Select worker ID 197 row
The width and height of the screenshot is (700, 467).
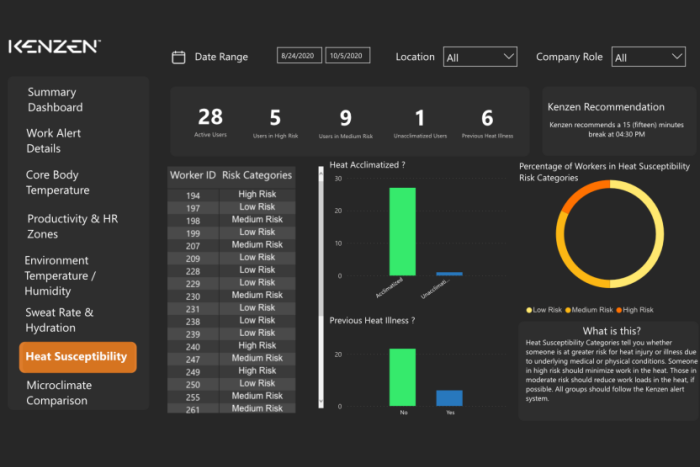click(231, 207)
